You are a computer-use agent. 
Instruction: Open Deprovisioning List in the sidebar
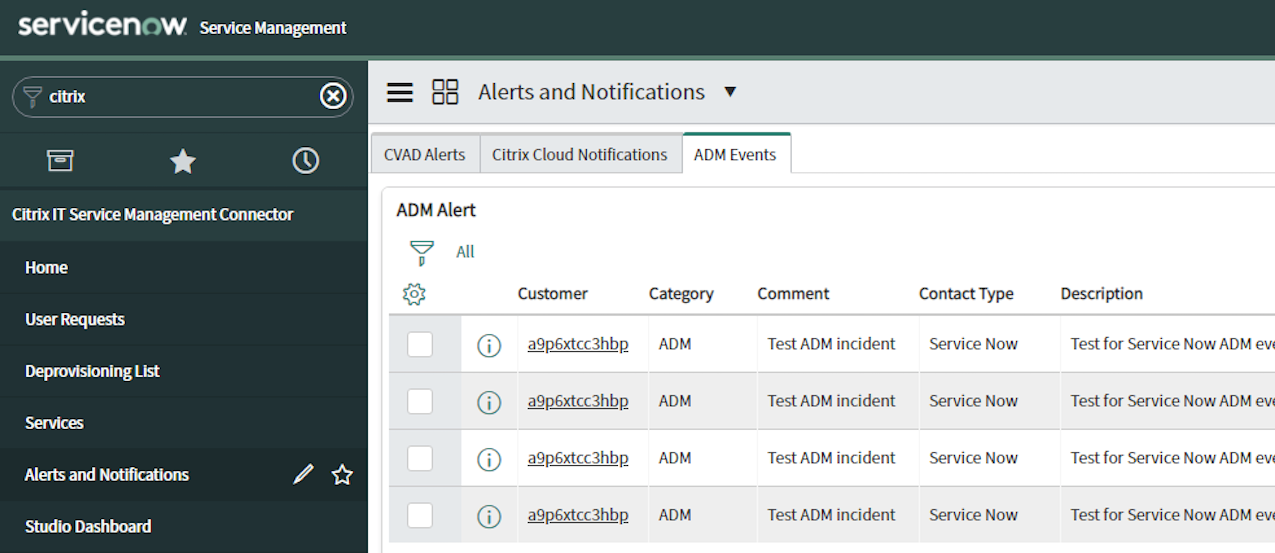click(92, 371)
